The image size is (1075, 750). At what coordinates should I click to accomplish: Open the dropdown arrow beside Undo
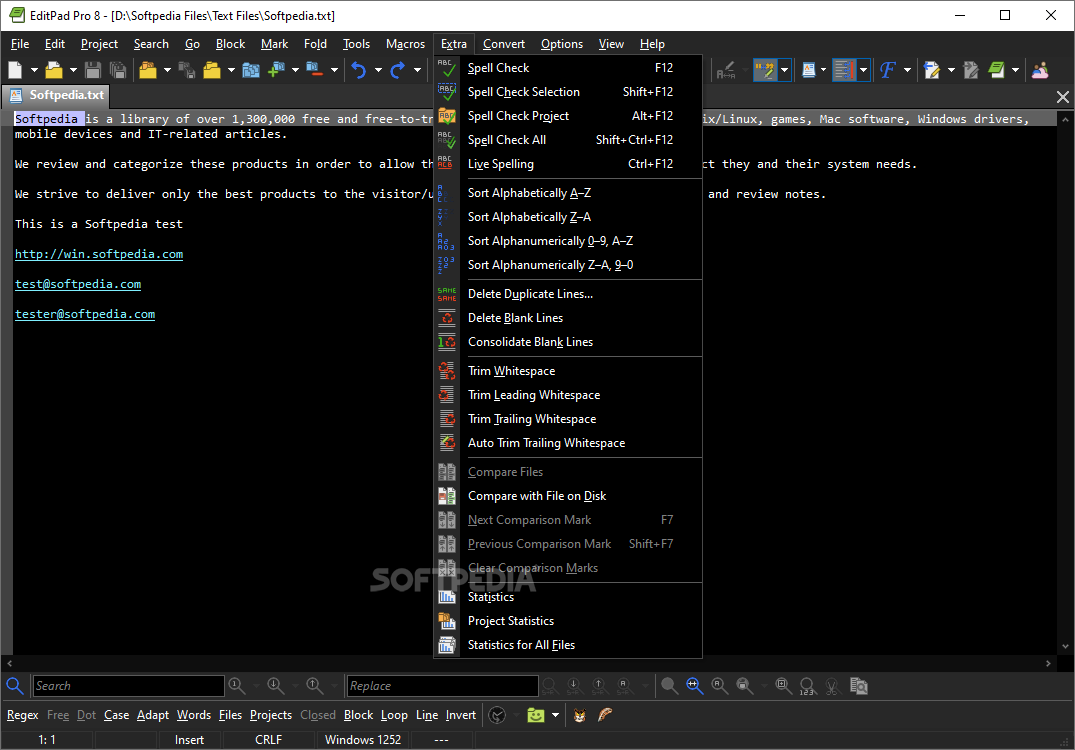pos(378,70)
